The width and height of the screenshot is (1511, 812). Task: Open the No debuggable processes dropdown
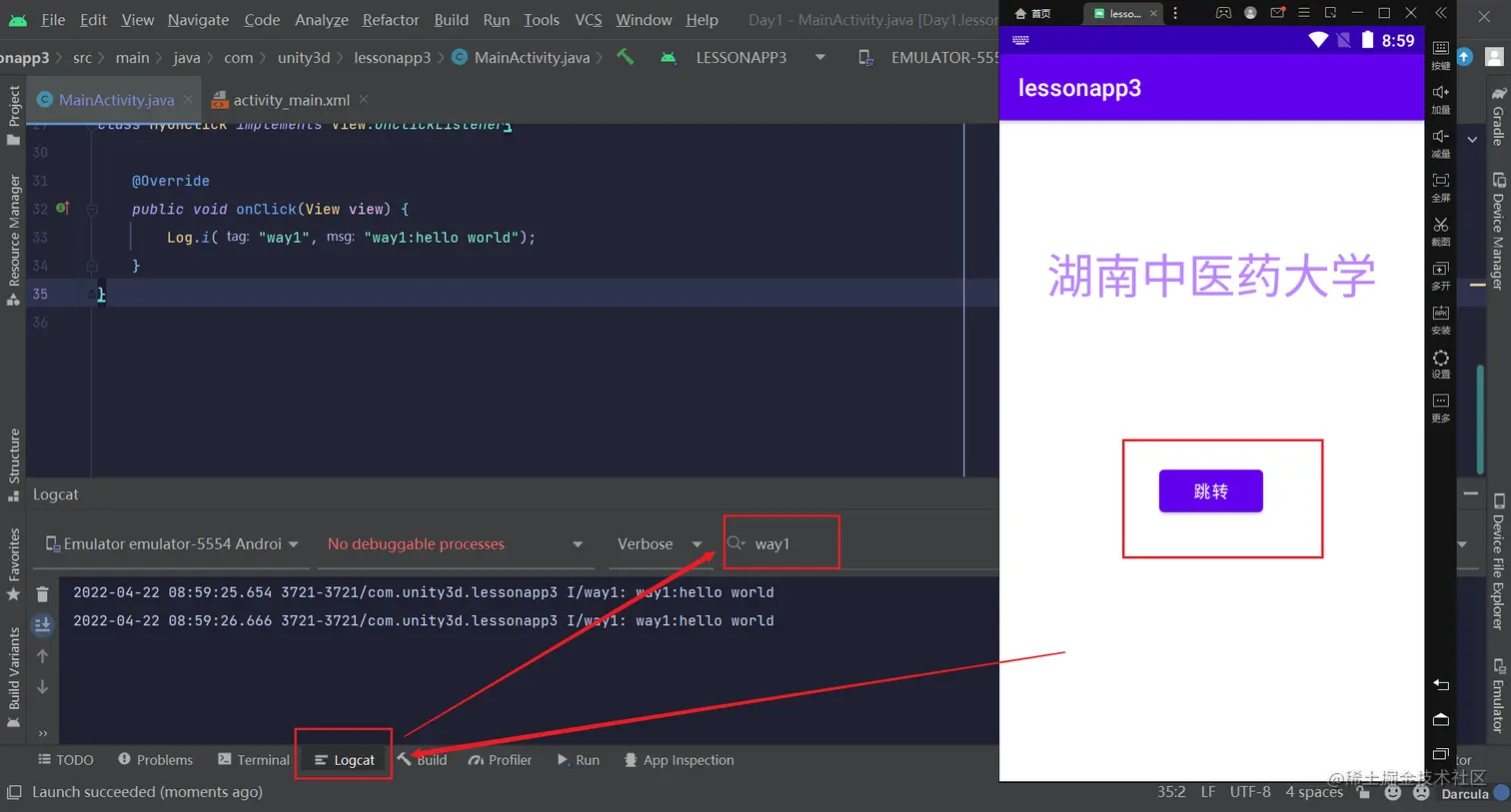[455, 543]
